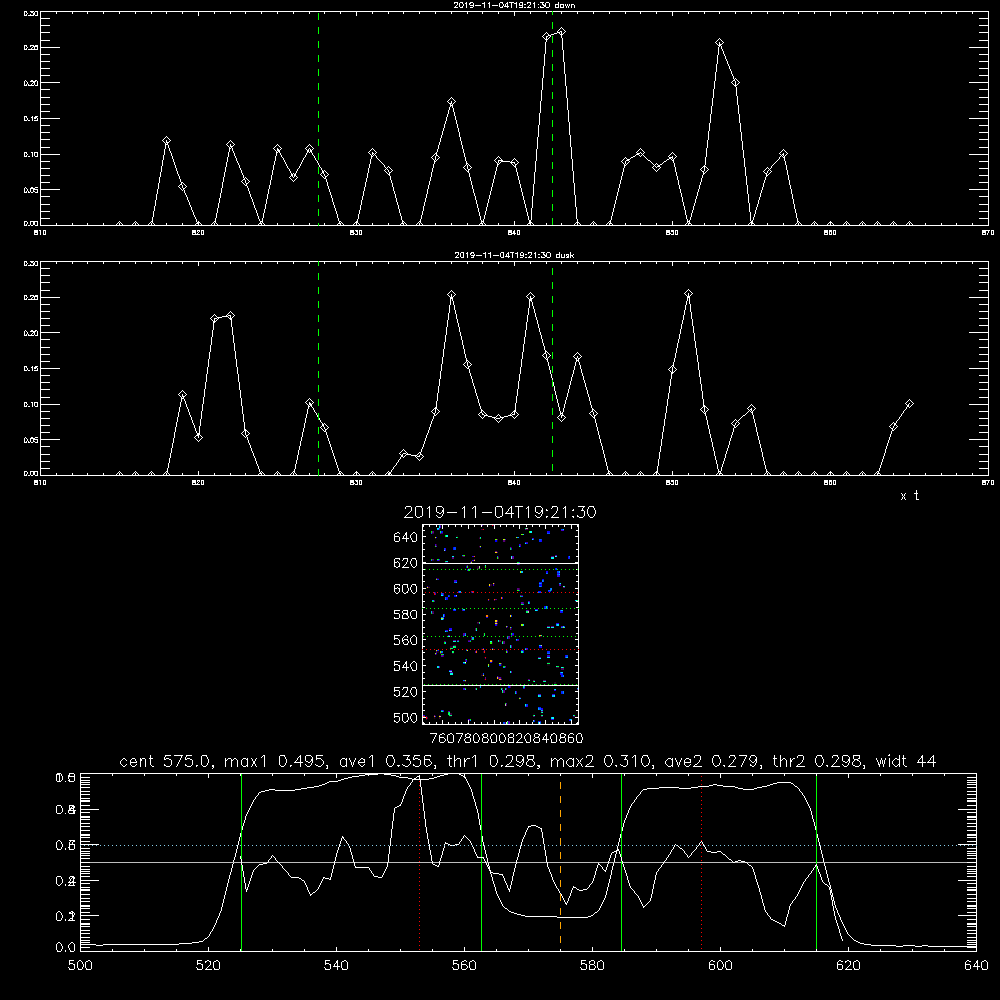The image size is (1000, 1000).
Task: Click dusk plot peak diamond near 836
Action: click(452, 295)
